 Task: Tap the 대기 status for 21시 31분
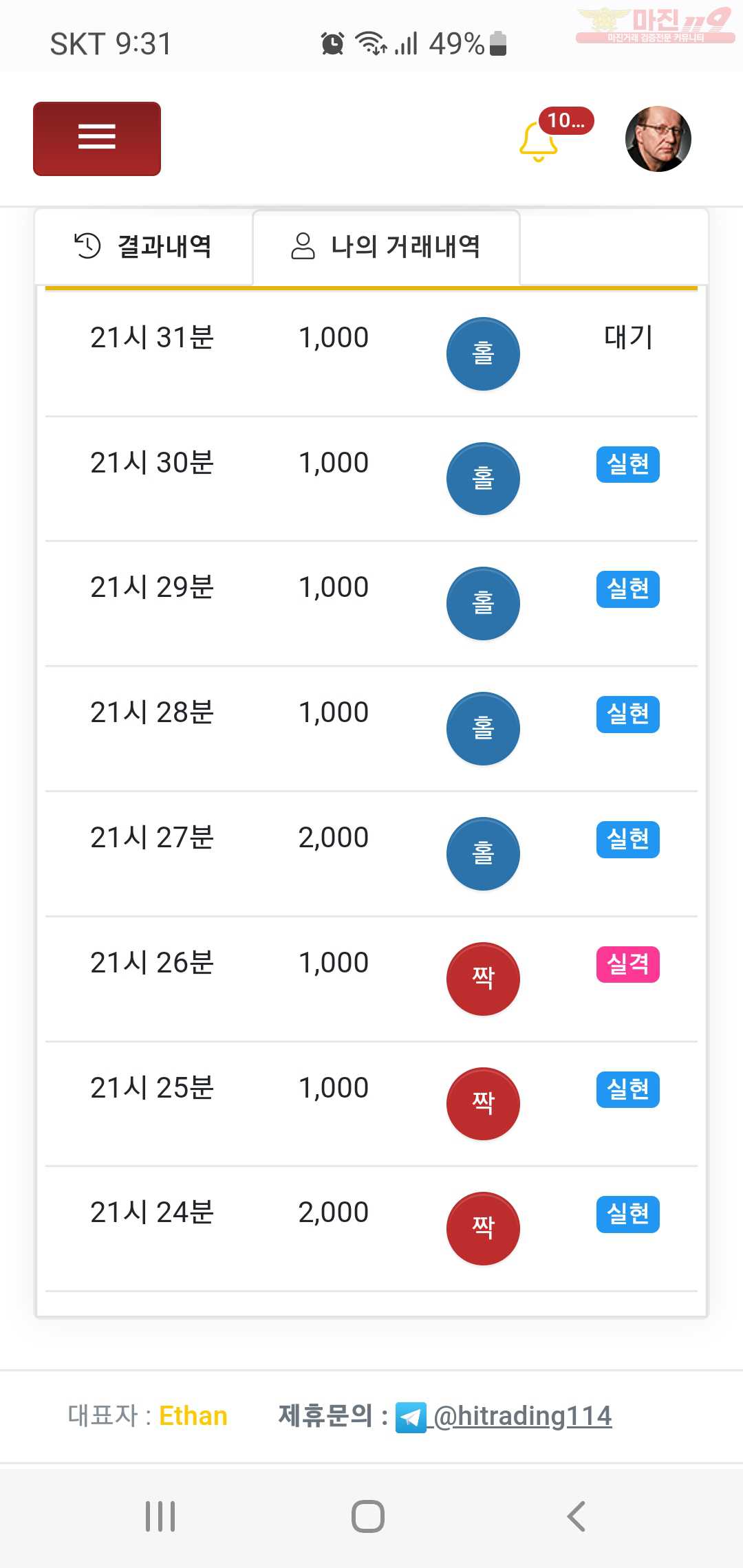(x=628, y=337)
